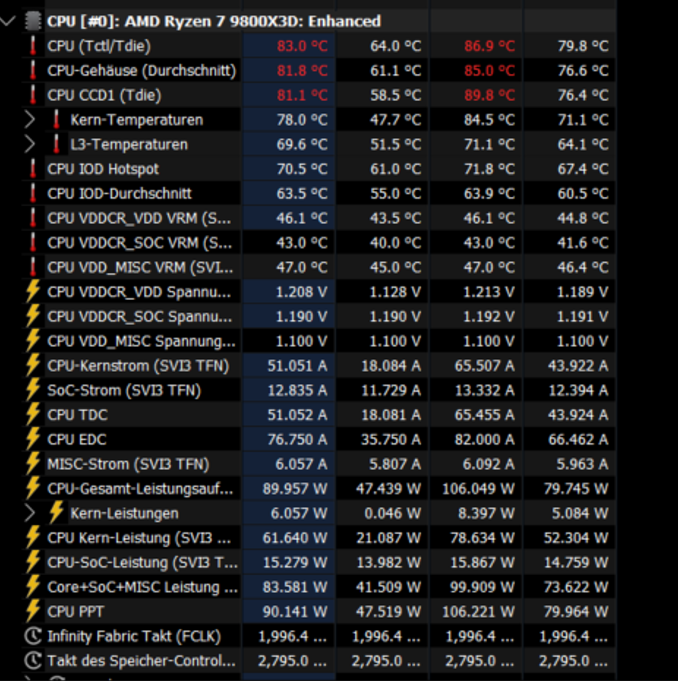Click the thermometer icon of L3-Temperaturen
Screen dimensions: 678x681
tap(56, 144)
